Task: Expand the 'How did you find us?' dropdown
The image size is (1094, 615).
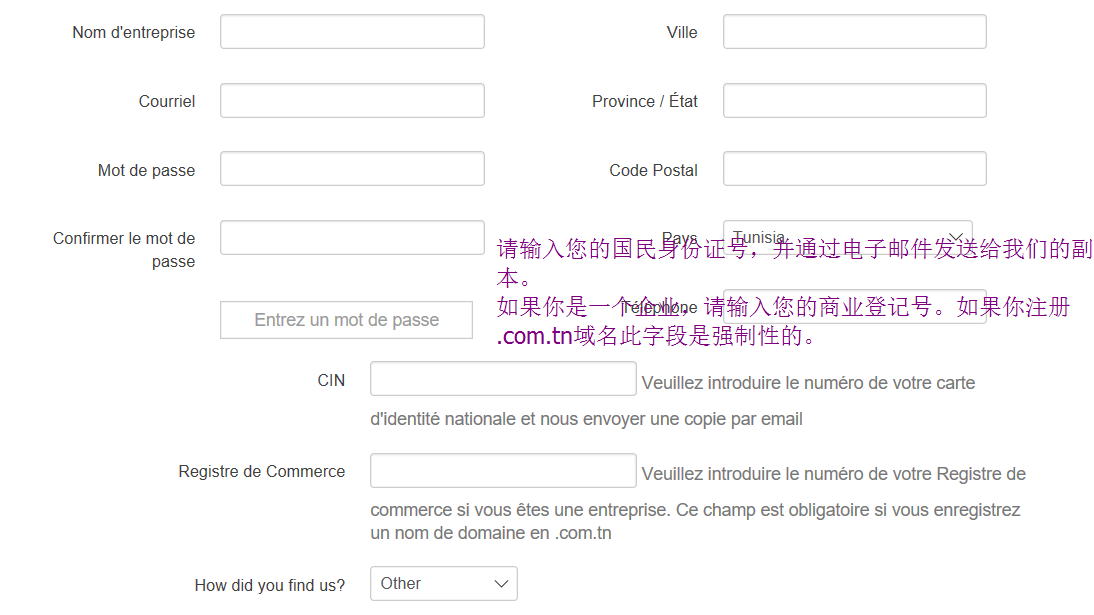Action: click(443, 584)
